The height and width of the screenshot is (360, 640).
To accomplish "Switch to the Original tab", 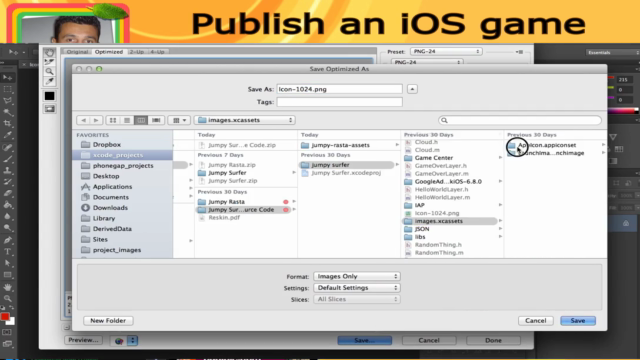I will (77, 52).
